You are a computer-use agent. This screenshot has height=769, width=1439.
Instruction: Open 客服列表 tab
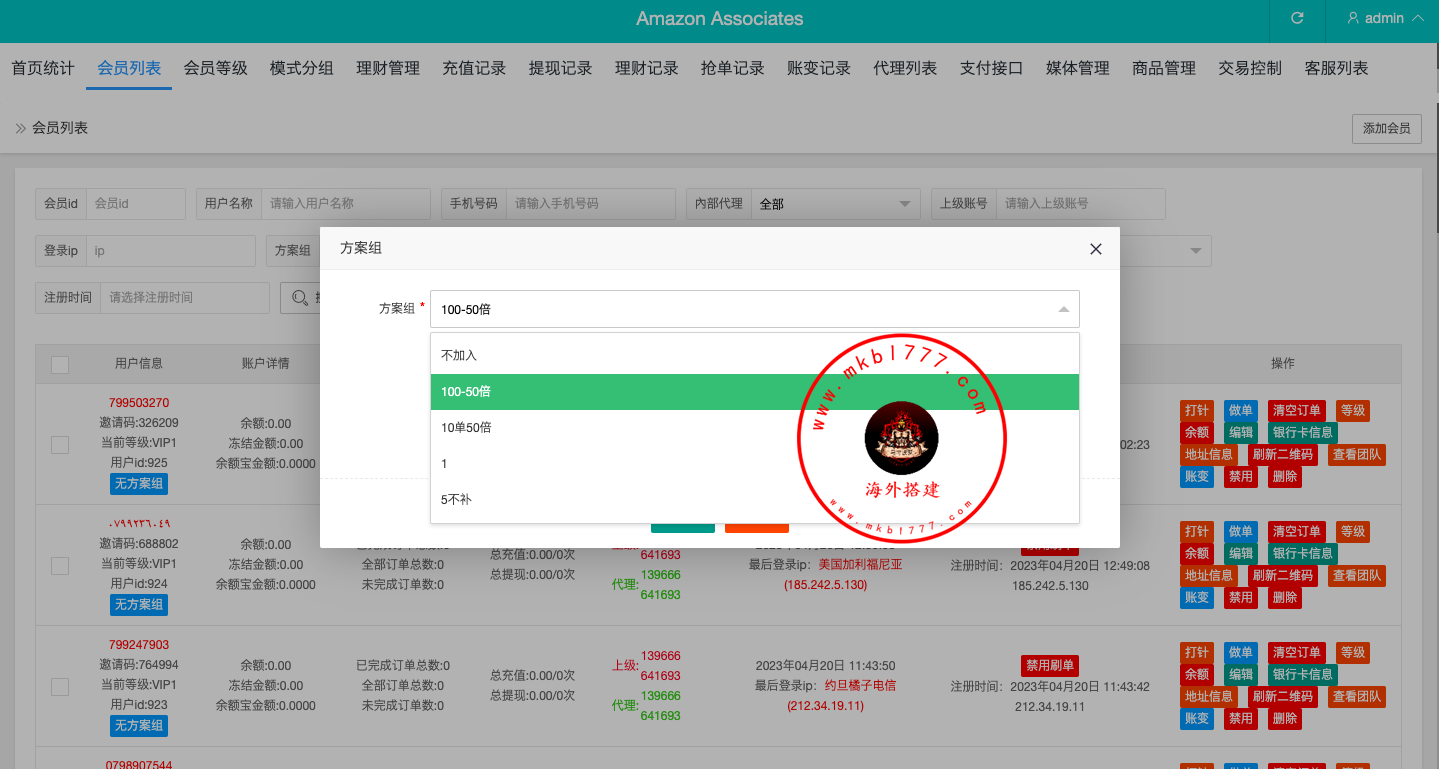1337,68
